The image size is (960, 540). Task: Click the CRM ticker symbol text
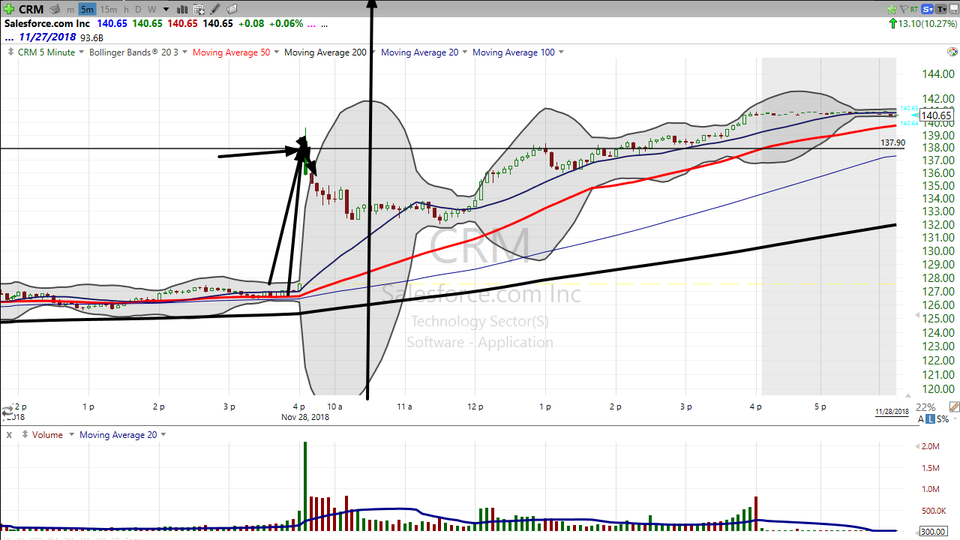click(x=31, y=9)
